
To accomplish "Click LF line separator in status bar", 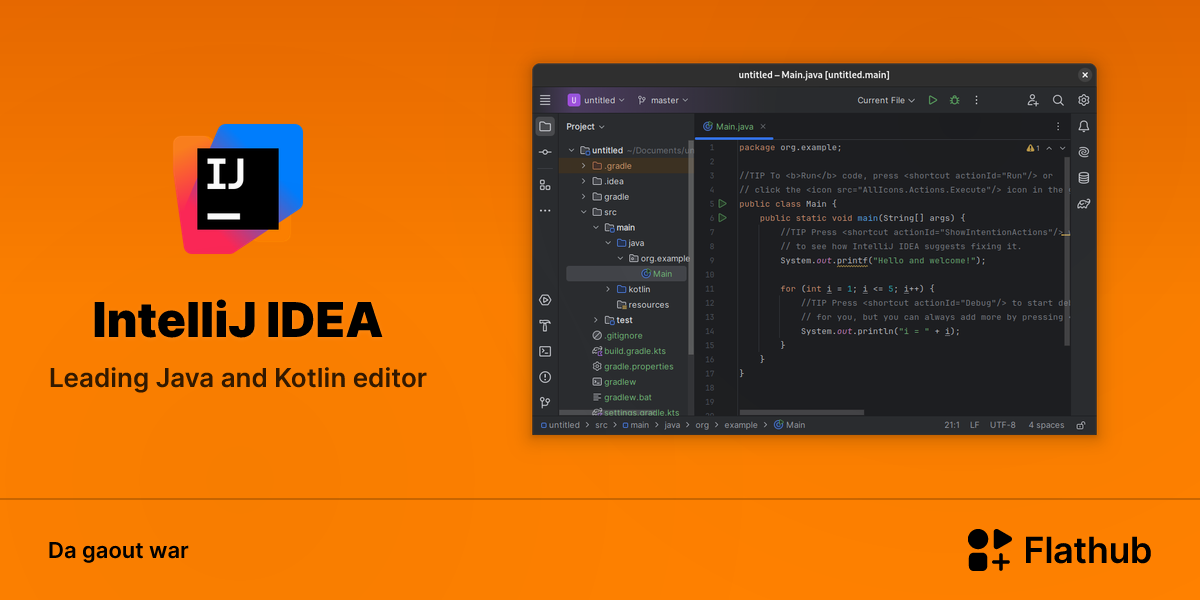I will [974, 425].
